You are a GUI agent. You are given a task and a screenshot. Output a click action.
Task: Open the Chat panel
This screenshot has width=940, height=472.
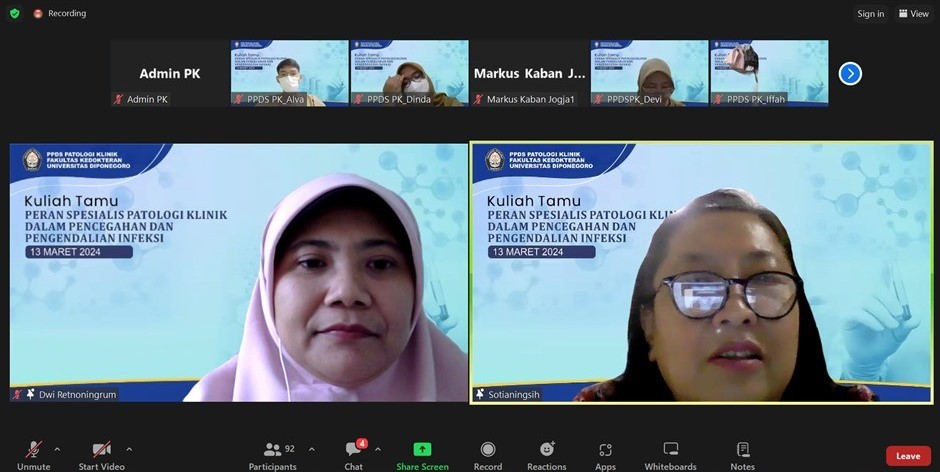coord(354,450)
